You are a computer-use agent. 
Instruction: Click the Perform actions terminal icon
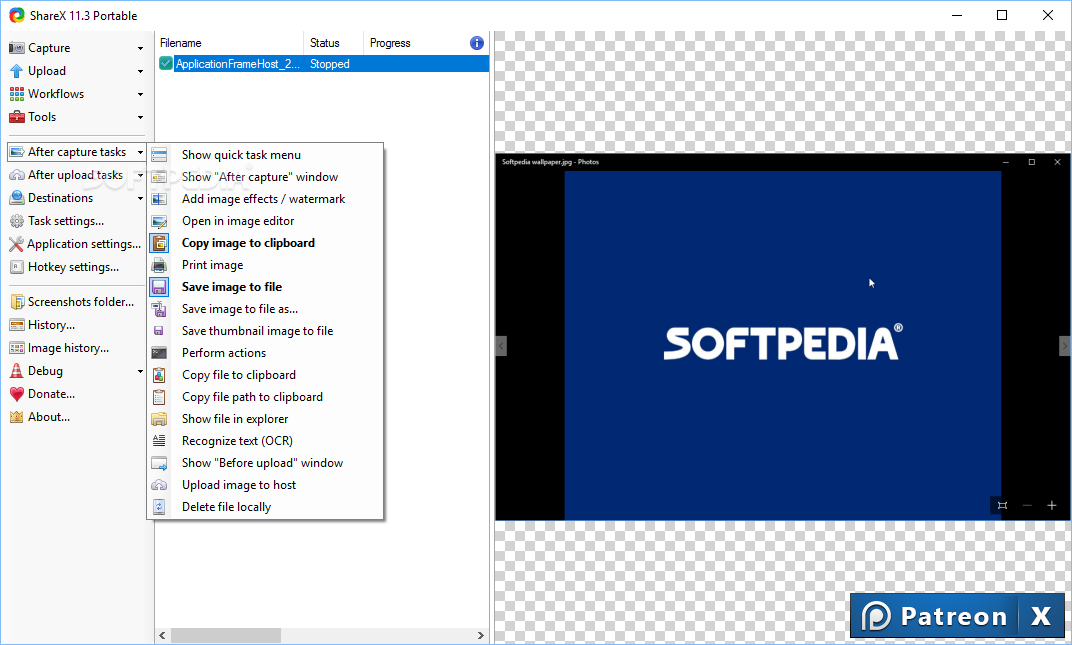(159, 353)
